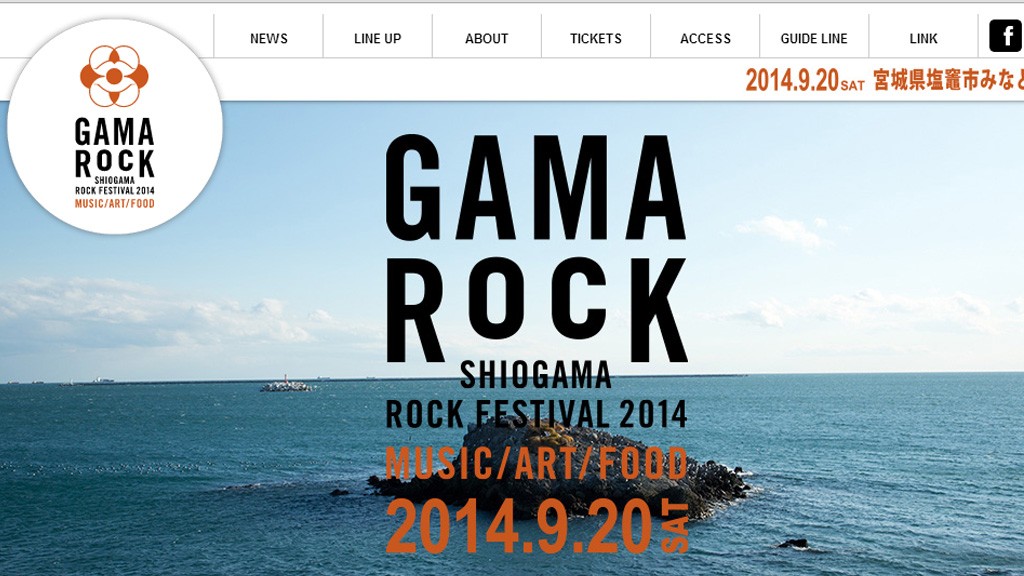Image resolution: width=1024 pixels, height=576 pixels.
Task: Go to the LINE UP page
Action: (x=377, y=39)
